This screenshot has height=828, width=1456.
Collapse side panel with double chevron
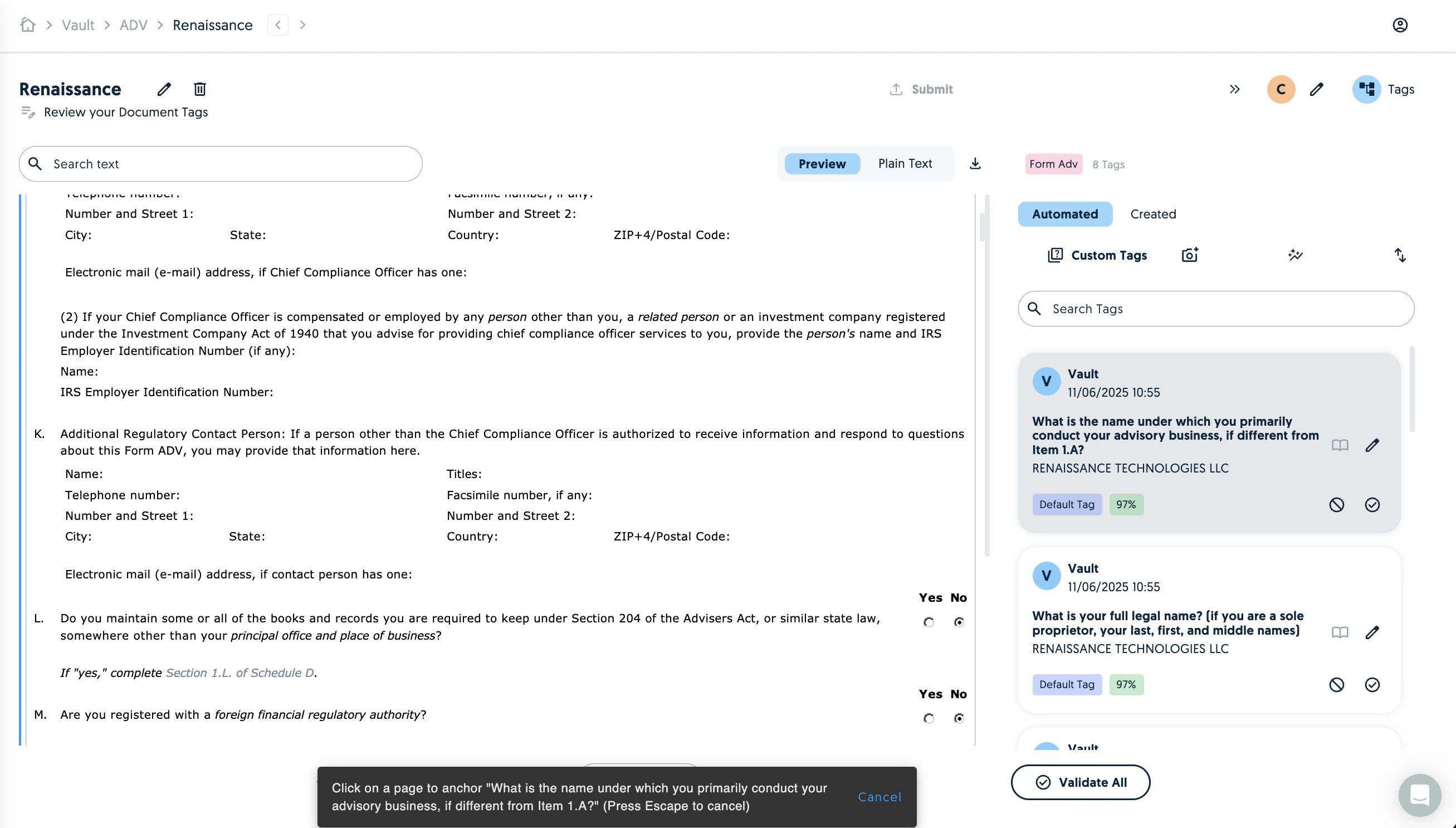(1234, 89)
